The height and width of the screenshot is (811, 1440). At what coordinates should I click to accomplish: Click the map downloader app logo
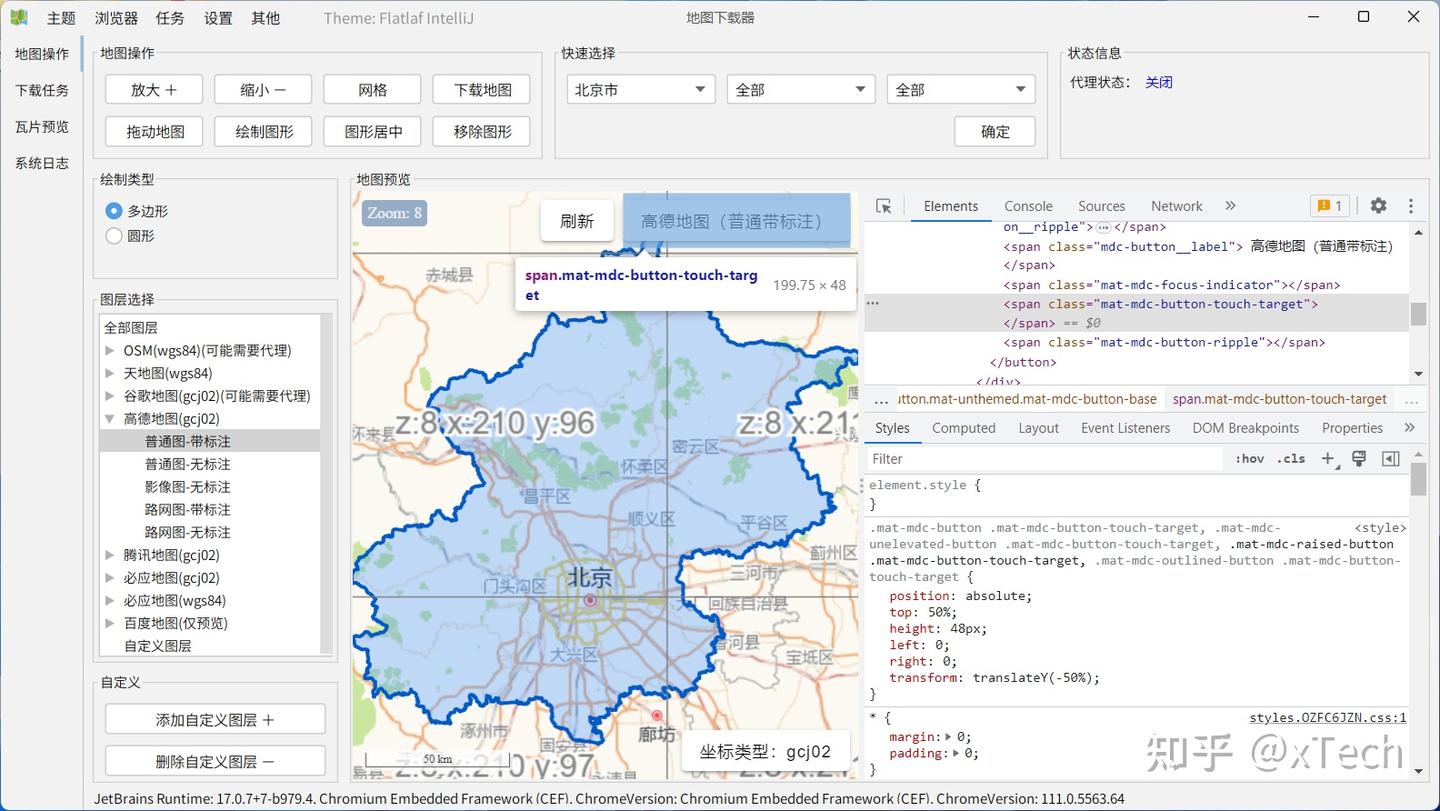pos(18,16)
